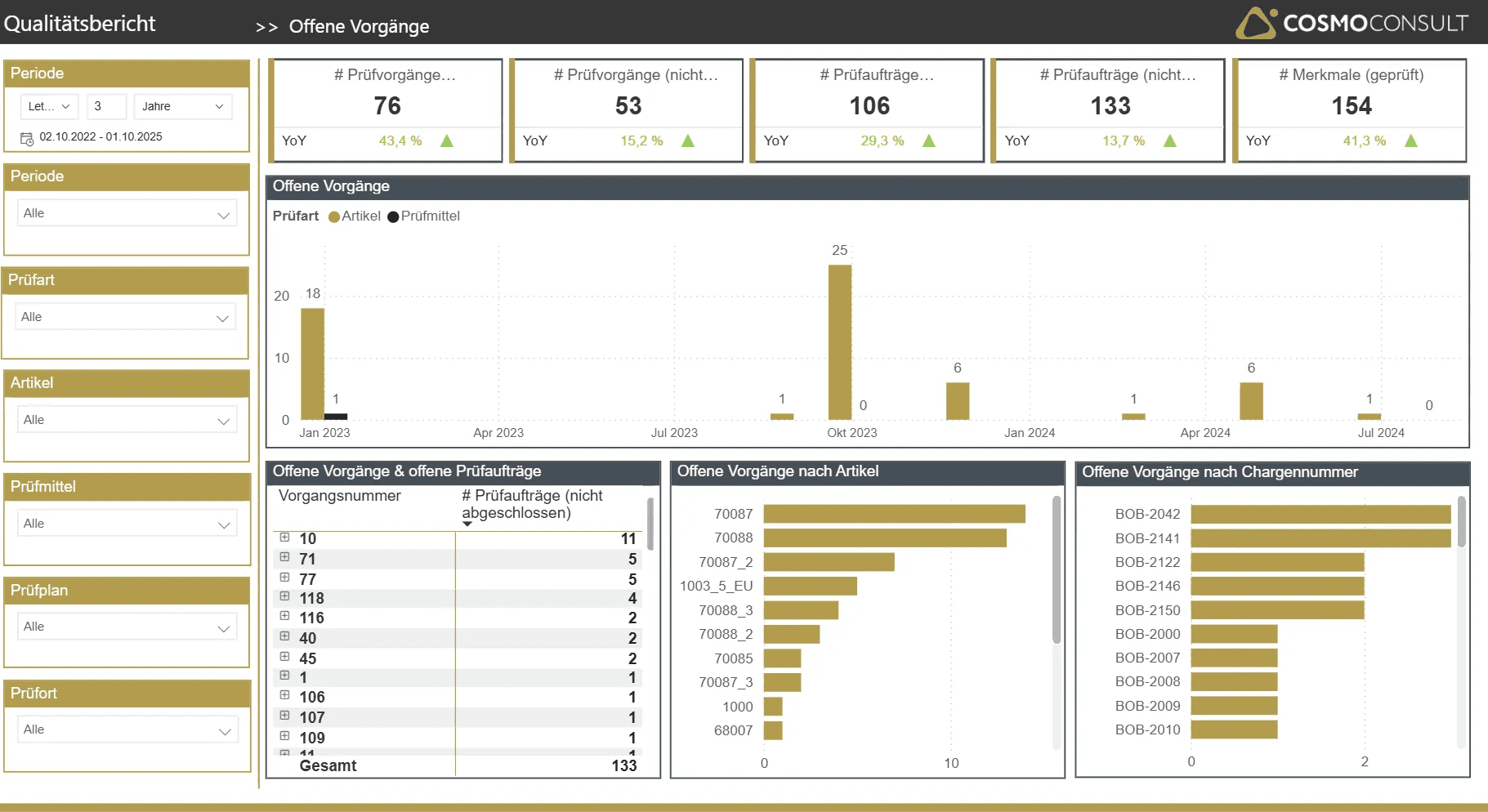Open the Prüfort filter dropdown

[127, 729]
